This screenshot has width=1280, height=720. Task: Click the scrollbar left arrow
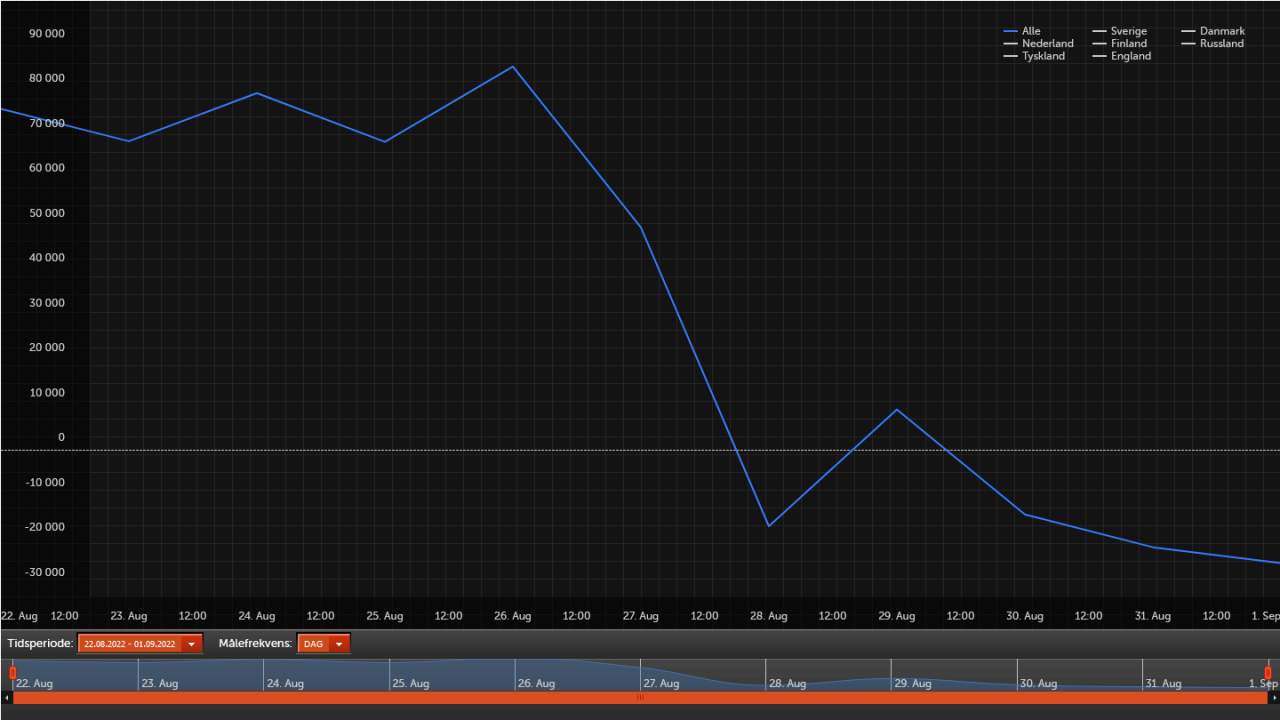tap(6, 697)
